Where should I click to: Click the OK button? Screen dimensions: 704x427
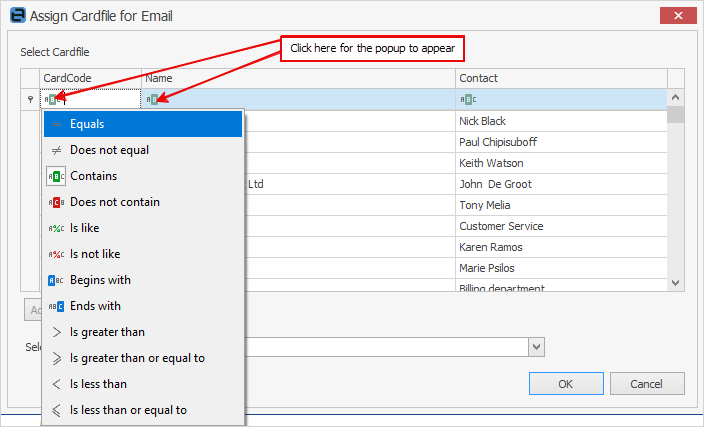point(566,384)
